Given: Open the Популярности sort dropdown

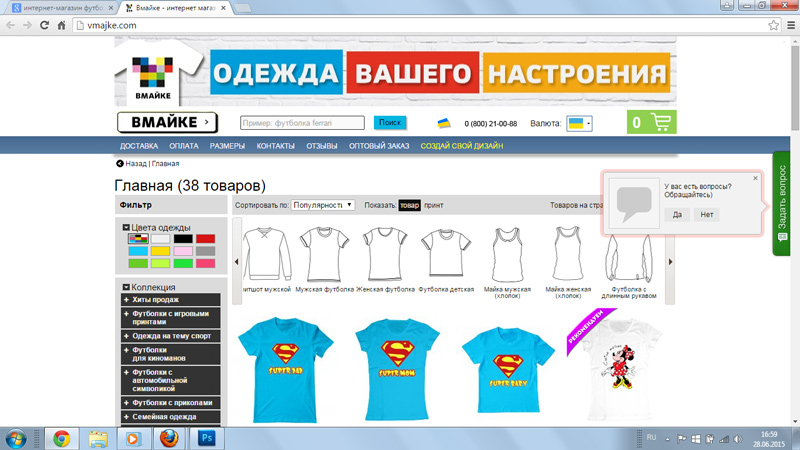Looking at the screenshot, I should click(322, 205).
